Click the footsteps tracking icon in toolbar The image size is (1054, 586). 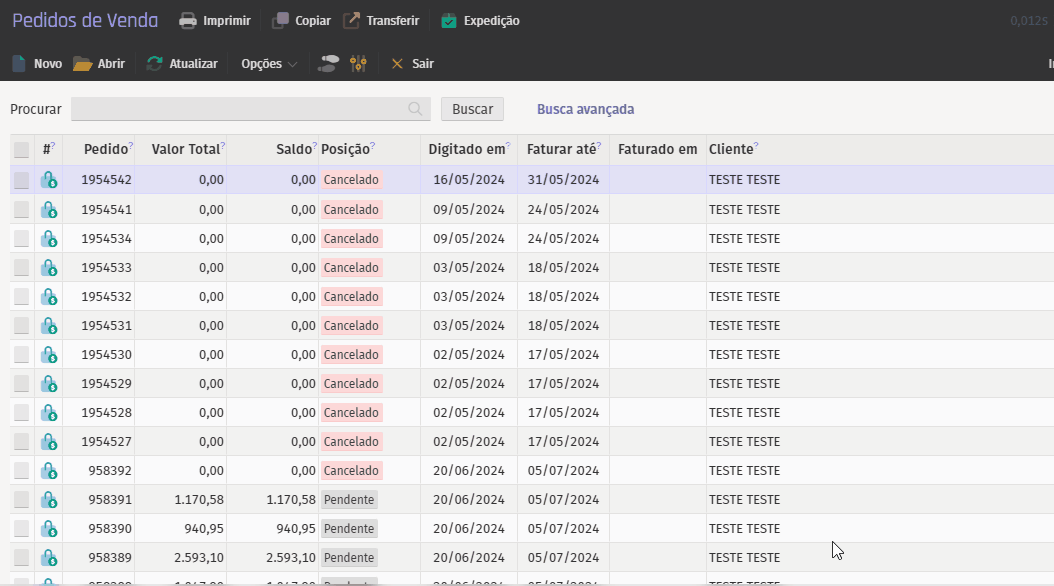click(327, 63)
